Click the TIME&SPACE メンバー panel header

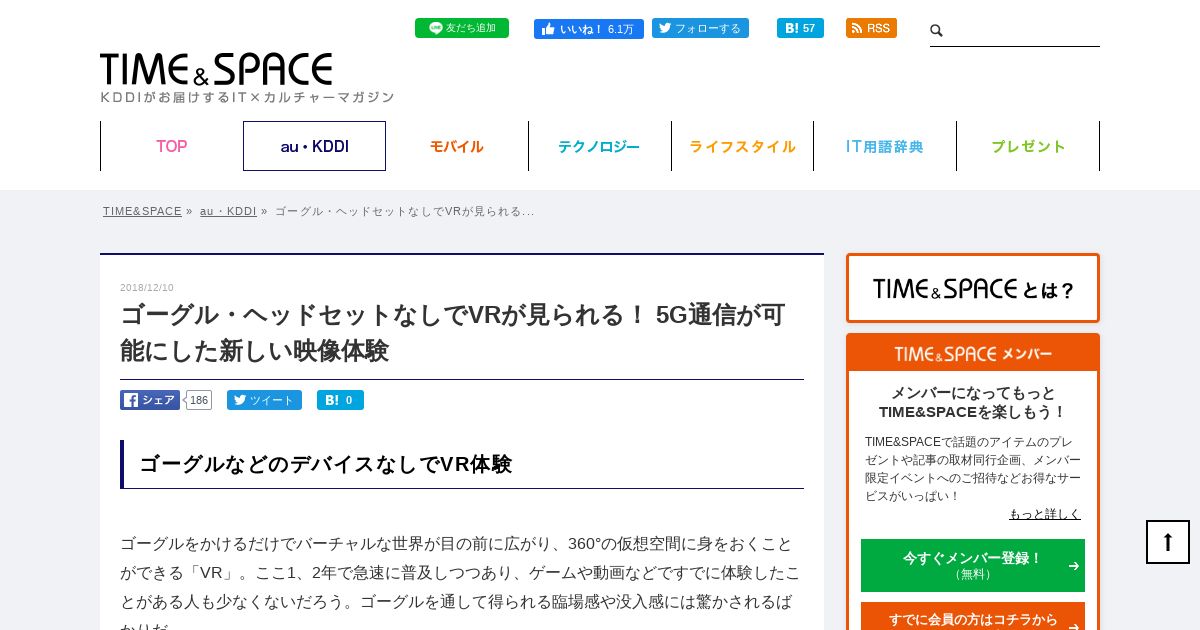pos(973,354)
